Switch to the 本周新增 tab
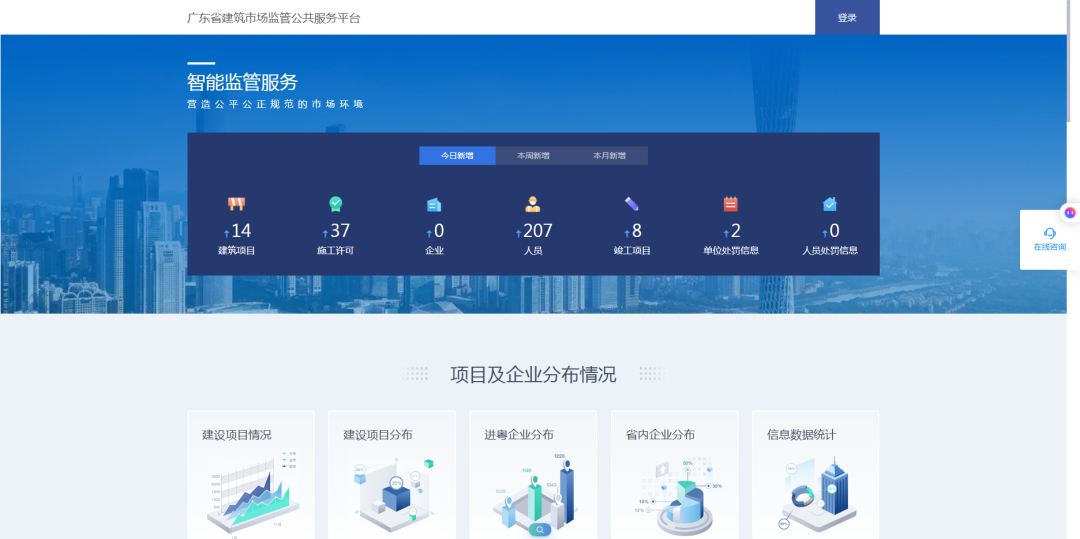This screenshot has width=1080, height=539. (533, 156)
